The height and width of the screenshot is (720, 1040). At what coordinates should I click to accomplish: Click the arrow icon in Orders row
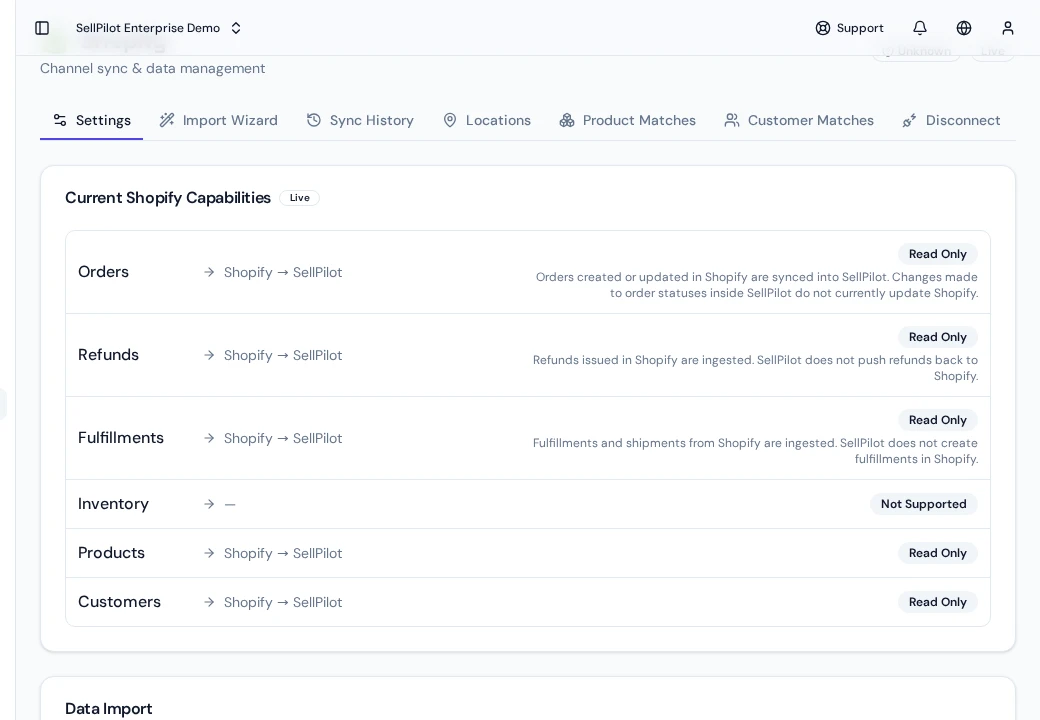209,272
